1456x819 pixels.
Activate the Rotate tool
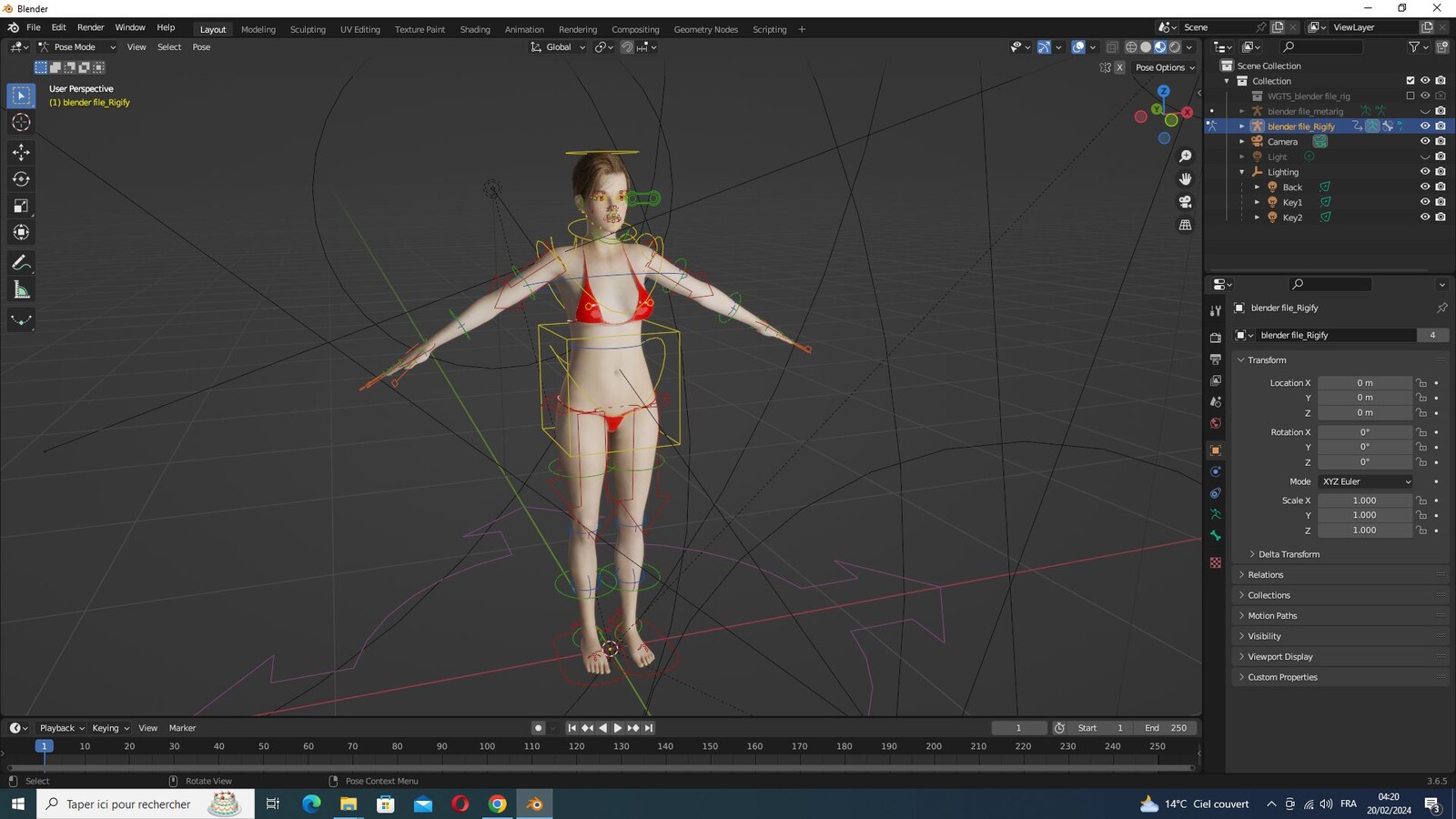21,179
